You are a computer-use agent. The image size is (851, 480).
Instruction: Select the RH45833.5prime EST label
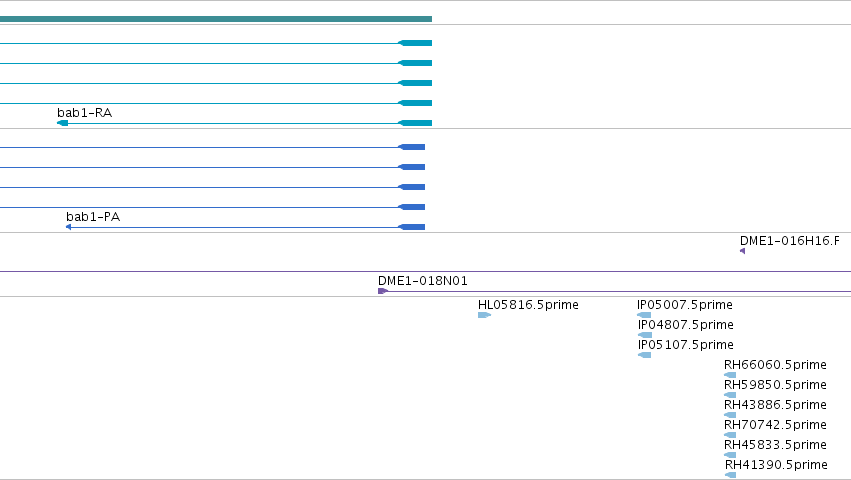(x=775, y=445)
